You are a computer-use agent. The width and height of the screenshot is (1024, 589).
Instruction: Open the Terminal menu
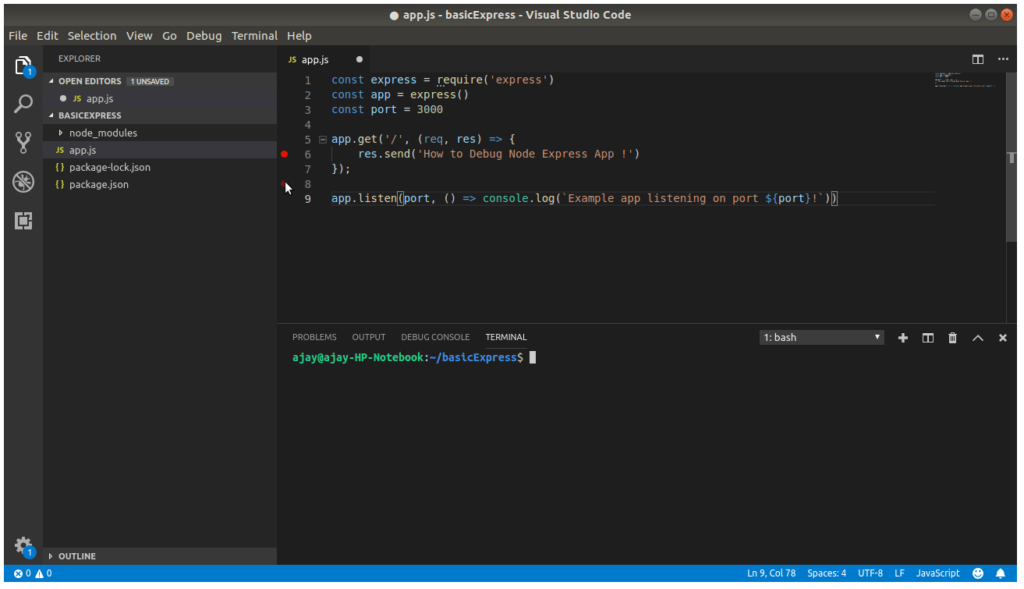254,36
